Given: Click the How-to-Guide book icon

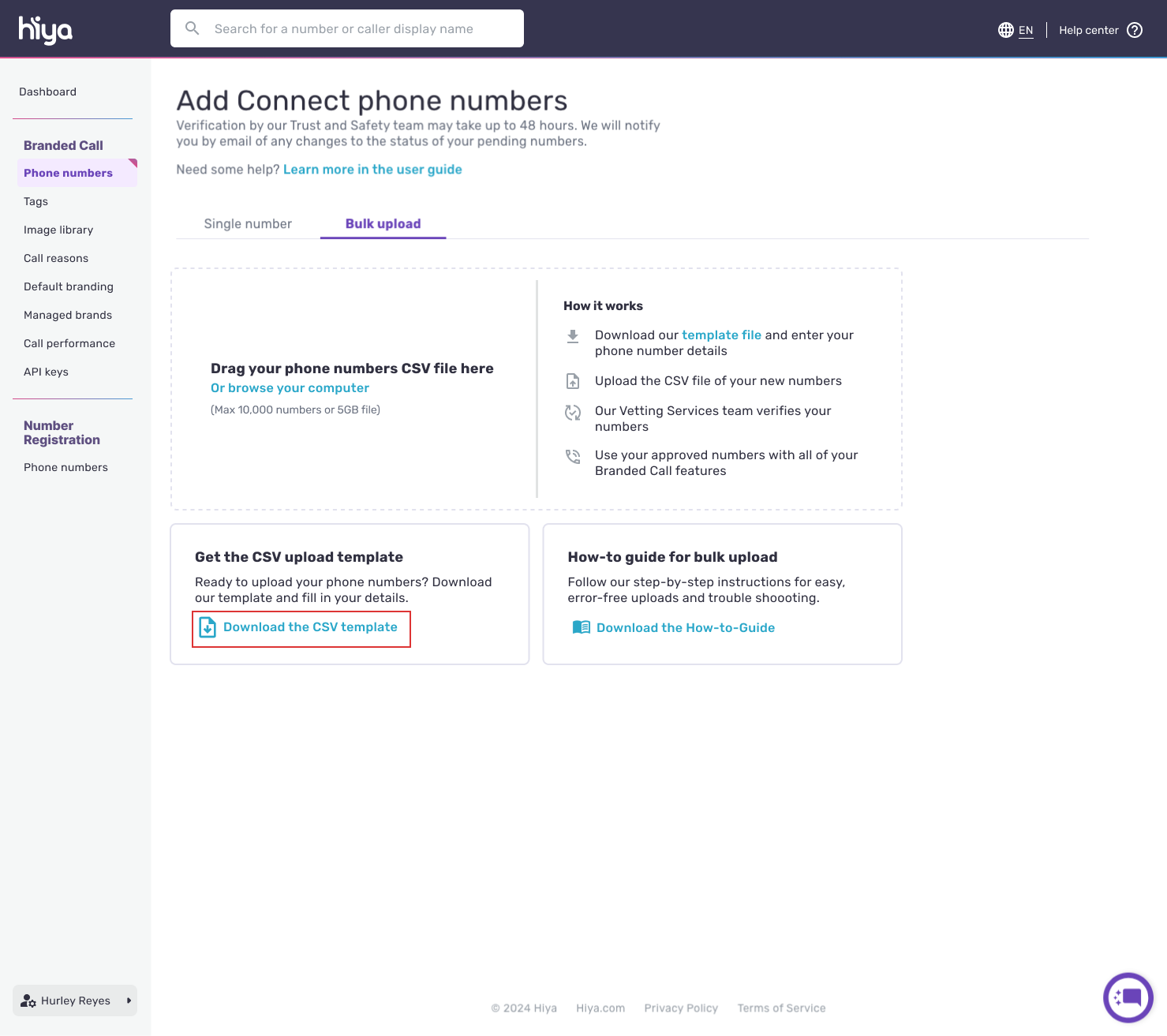Looking at the screenshot, I should 581,627.
